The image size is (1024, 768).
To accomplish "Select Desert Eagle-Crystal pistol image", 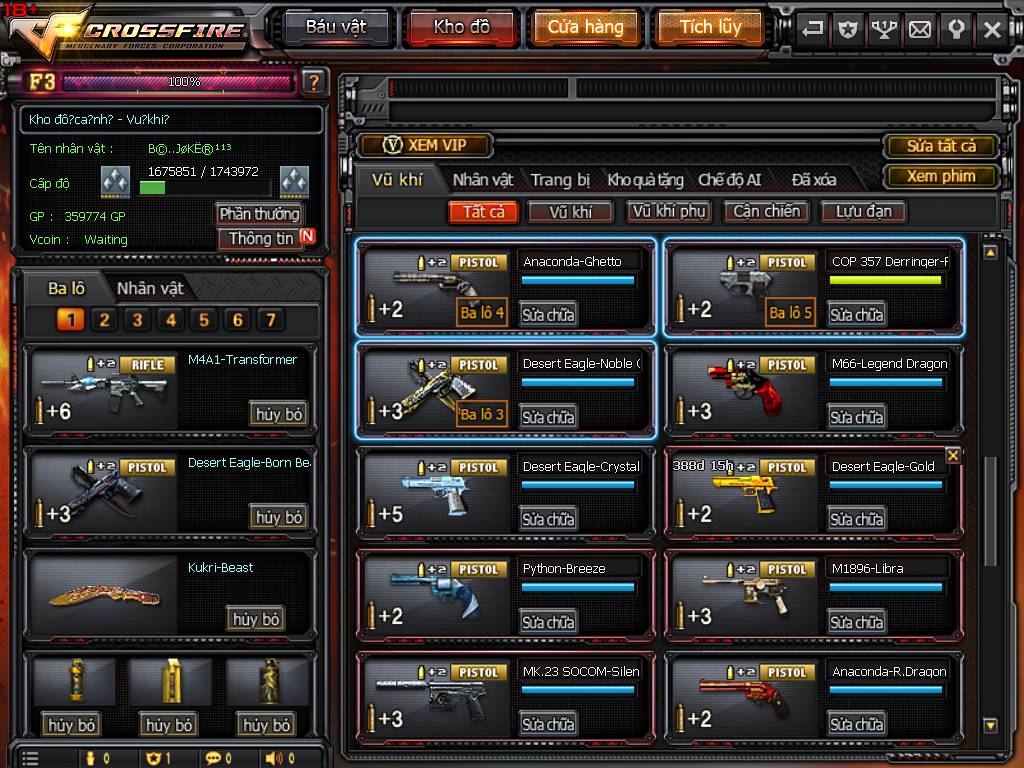I will (436, 493).
